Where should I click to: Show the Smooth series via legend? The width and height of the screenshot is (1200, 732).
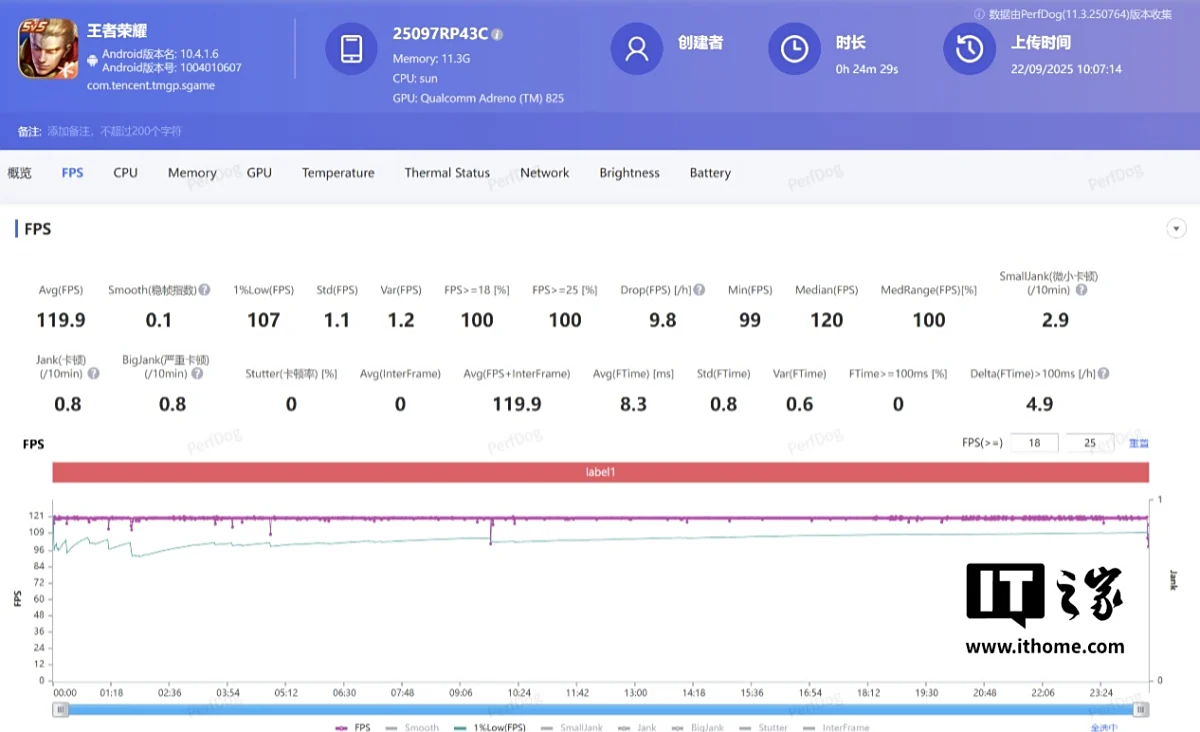(414, 727)
